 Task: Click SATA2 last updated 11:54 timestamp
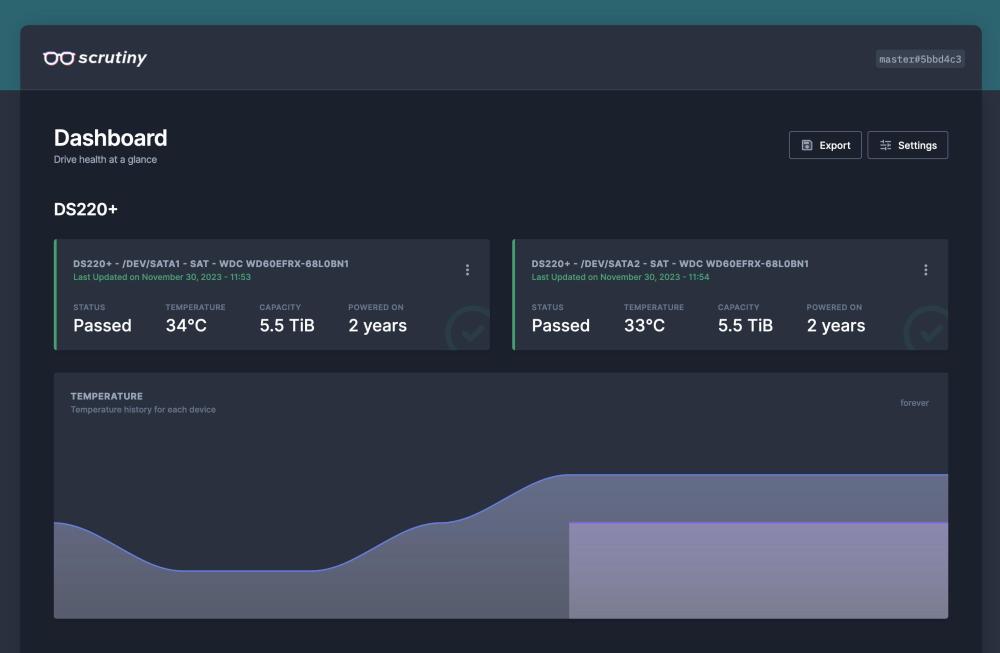[620, 277]
